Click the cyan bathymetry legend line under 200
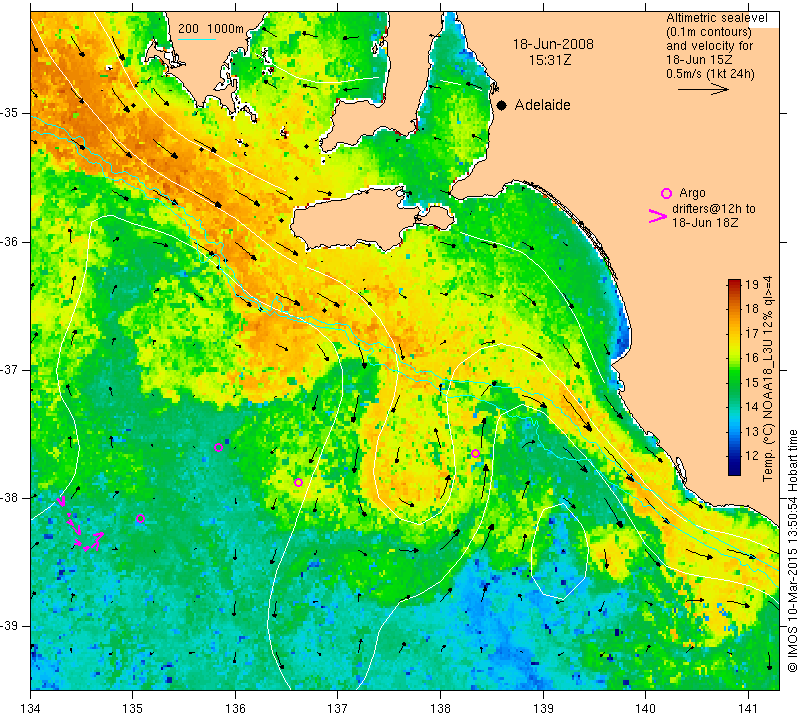The width and height of the screenshot is (800, 720). pos(197,39)
